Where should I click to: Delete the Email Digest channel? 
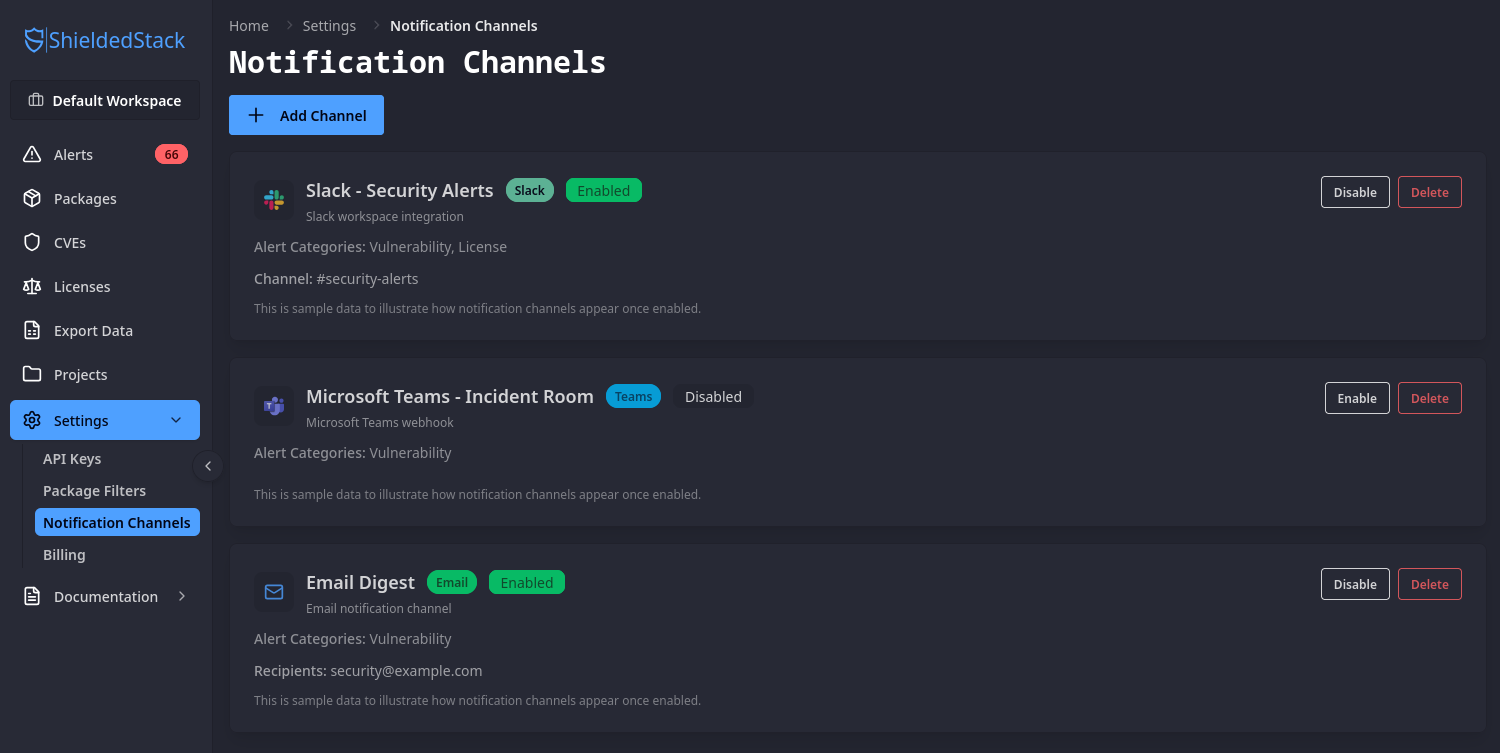[1429, 584]
